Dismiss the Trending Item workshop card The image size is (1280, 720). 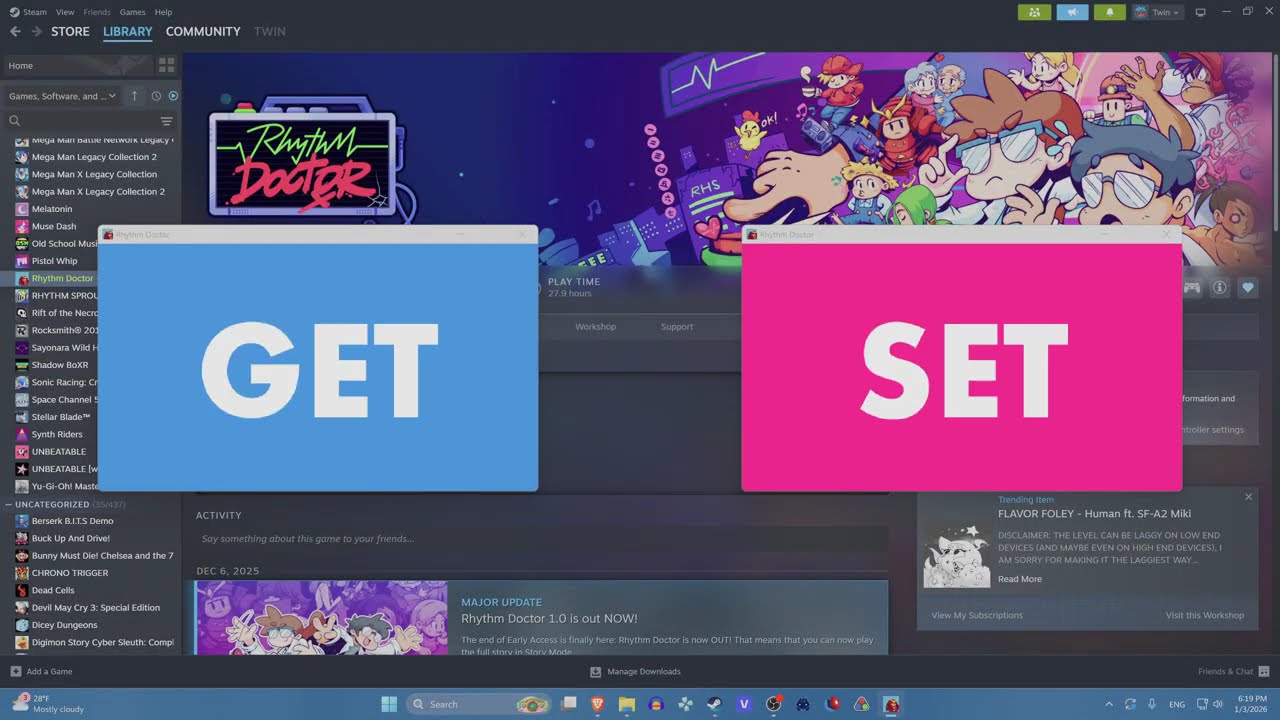tap(1248, 497)
